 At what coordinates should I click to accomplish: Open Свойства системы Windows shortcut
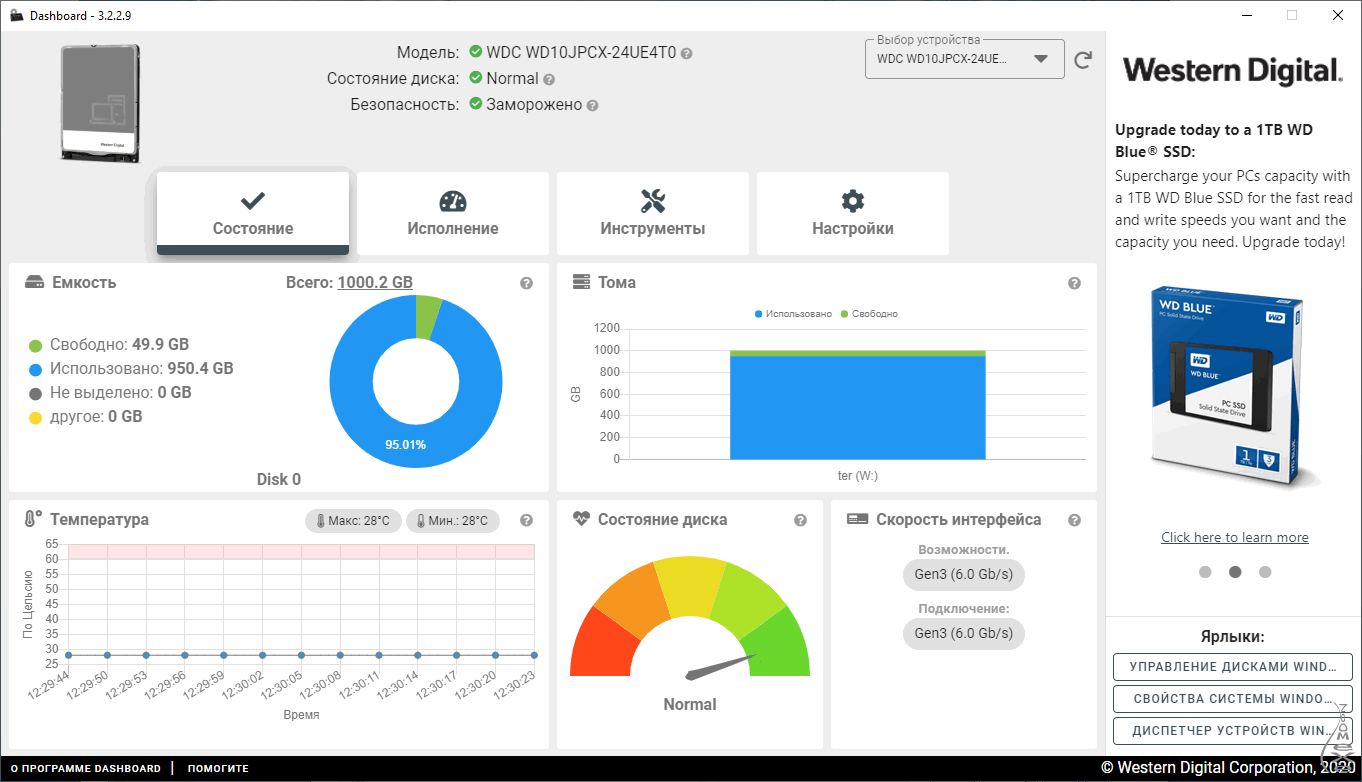click(1233, 699)
